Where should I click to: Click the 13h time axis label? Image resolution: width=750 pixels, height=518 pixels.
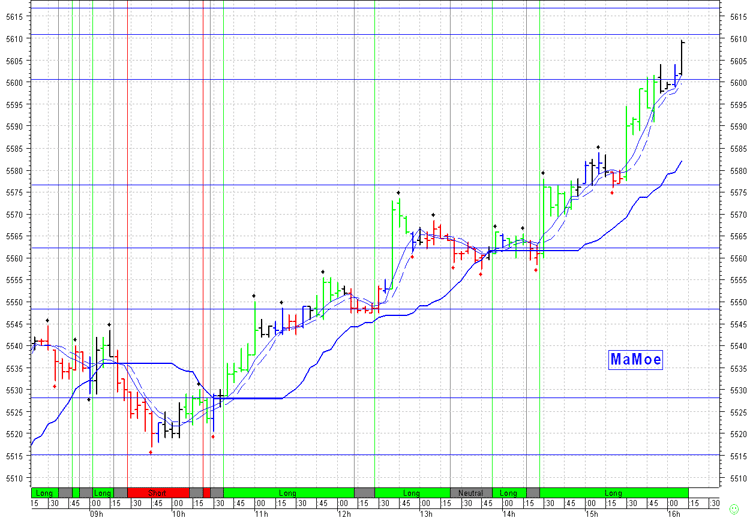(x=426, y=514)
